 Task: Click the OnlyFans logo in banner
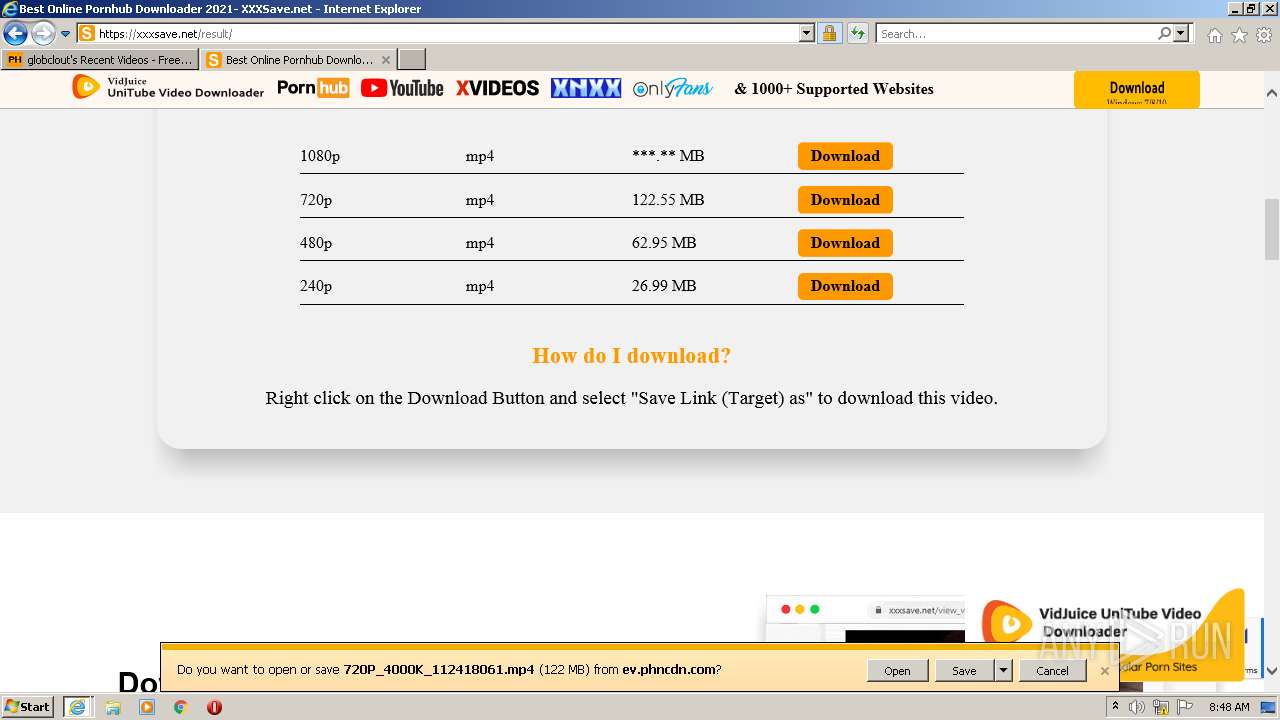[673, 88]
